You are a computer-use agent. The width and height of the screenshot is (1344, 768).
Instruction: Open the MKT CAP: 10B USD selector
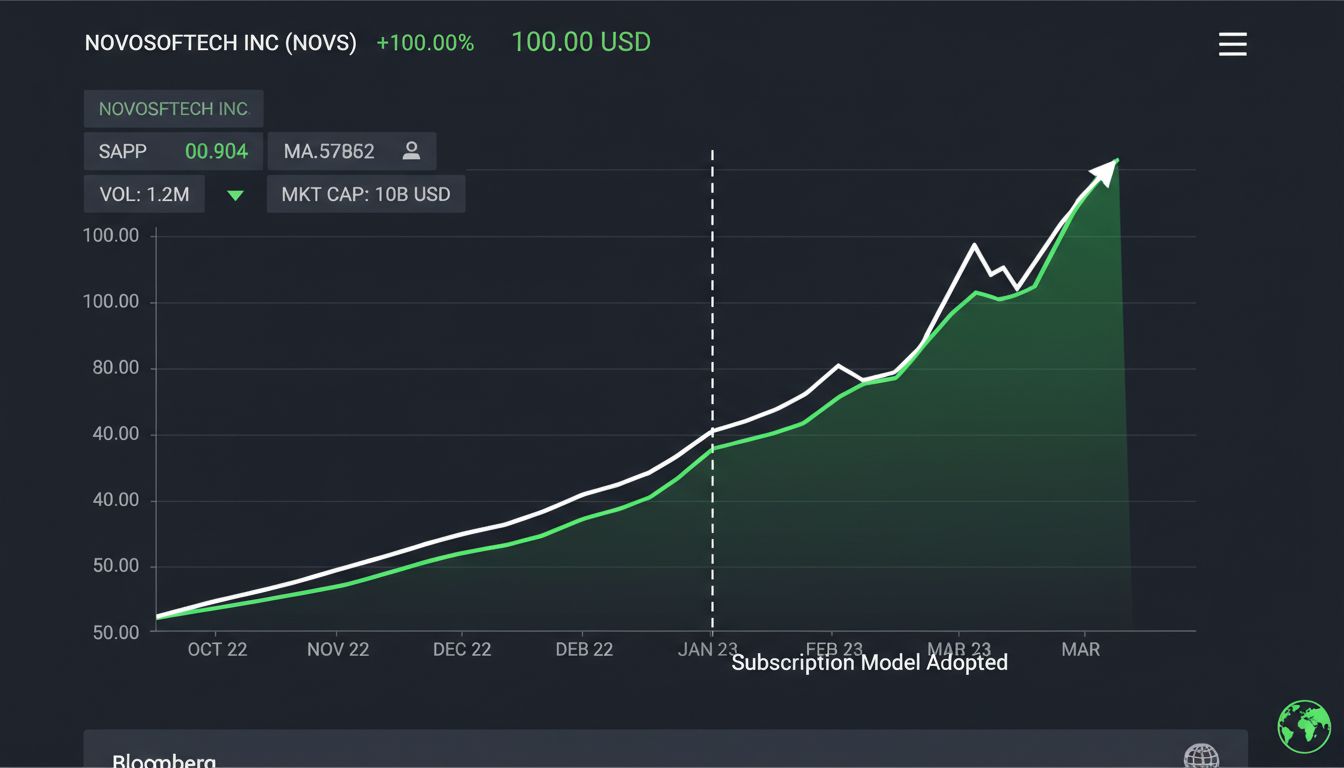(365, 193)
